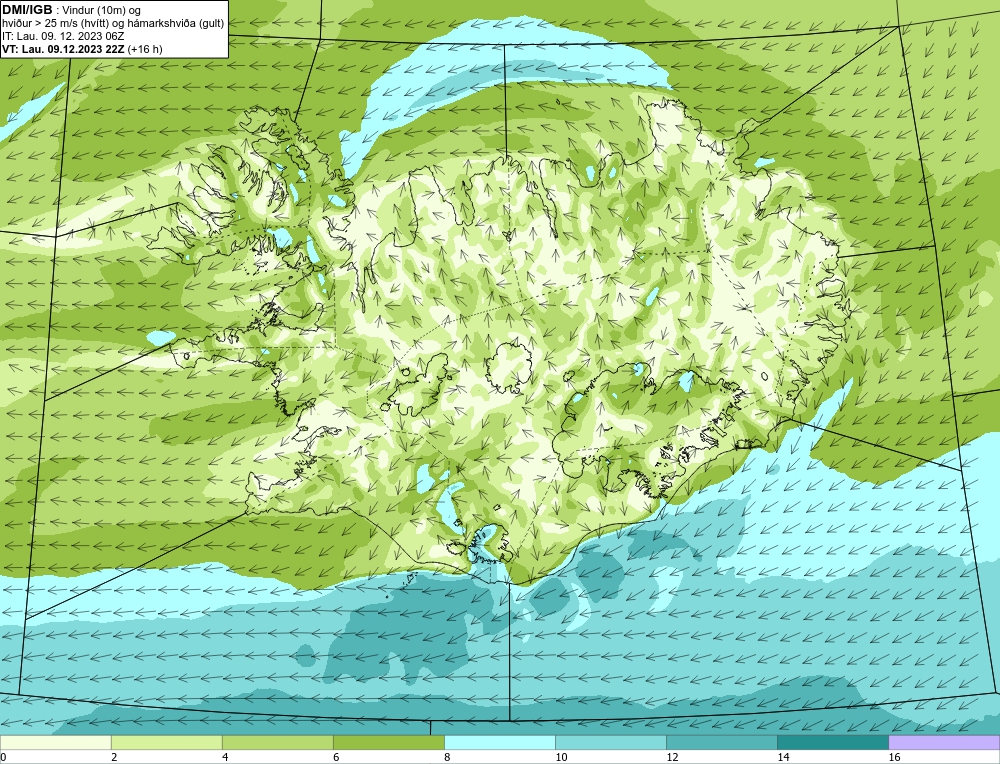Click the '(+16 h)' forecast offset text
This screenshot has height=764, width=1000.
point(145,49)
